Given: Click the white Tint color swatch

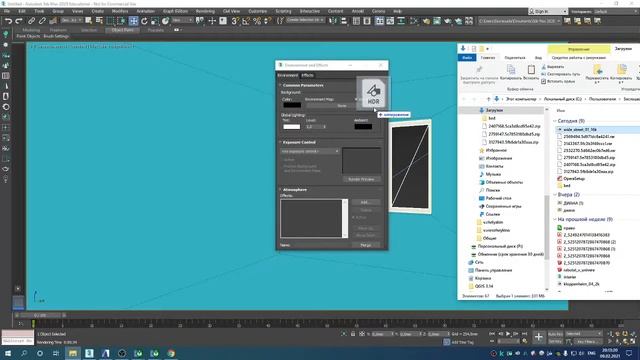Looking at the screenshot, I should tap(291, 127).
